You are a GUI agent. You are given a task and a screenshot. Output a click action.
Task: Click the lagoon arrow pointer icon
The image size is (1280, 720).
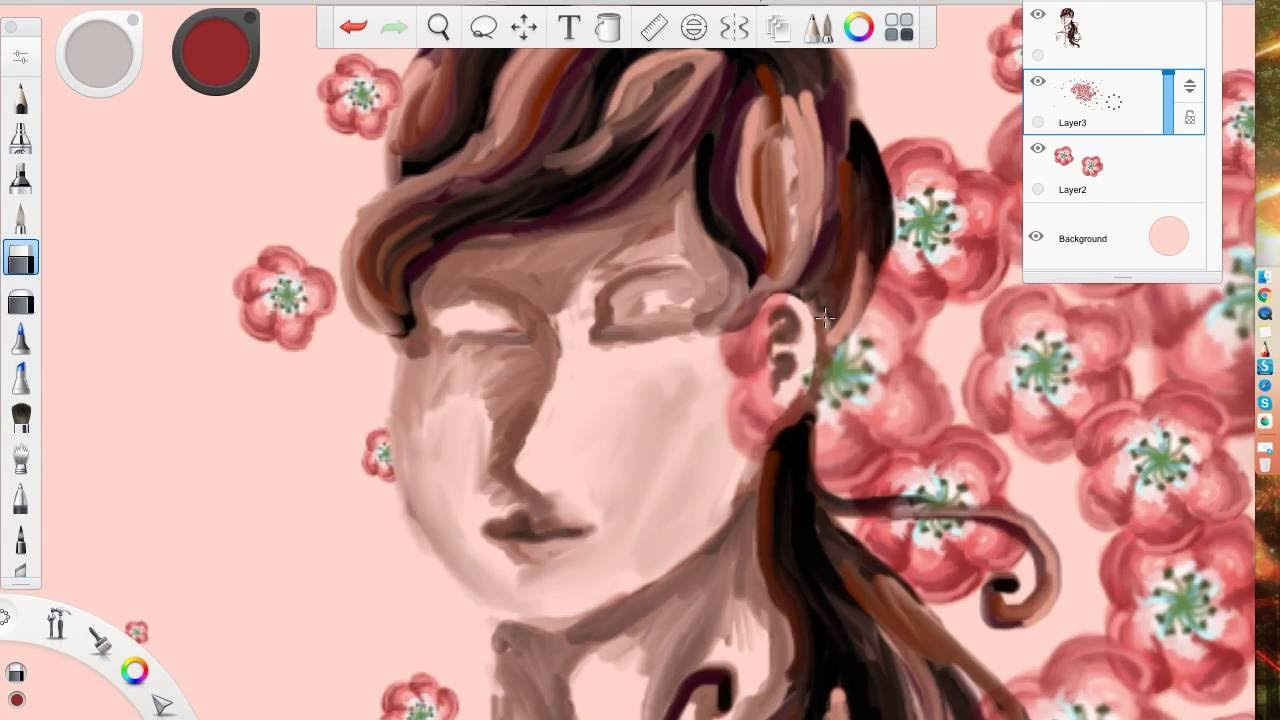[x=162, y=706]
